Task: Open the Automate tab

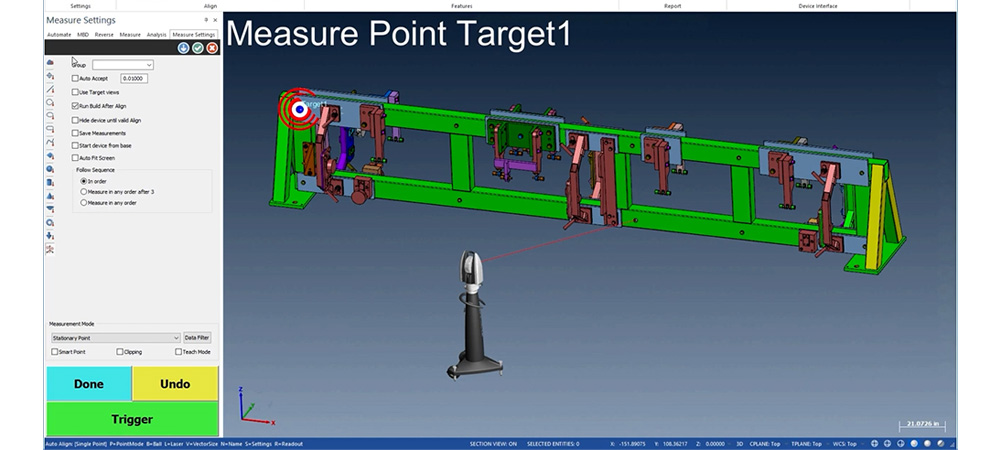Action: coord(59,34)
